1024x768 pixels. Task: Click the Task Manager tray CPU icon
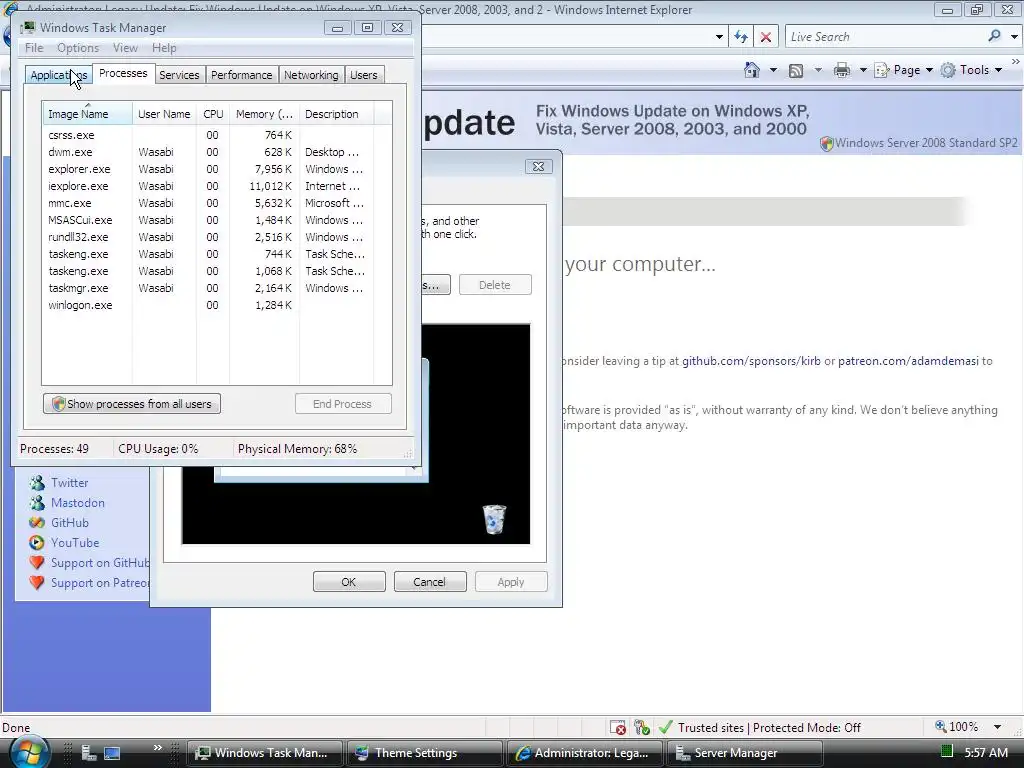tap(946, 751)
